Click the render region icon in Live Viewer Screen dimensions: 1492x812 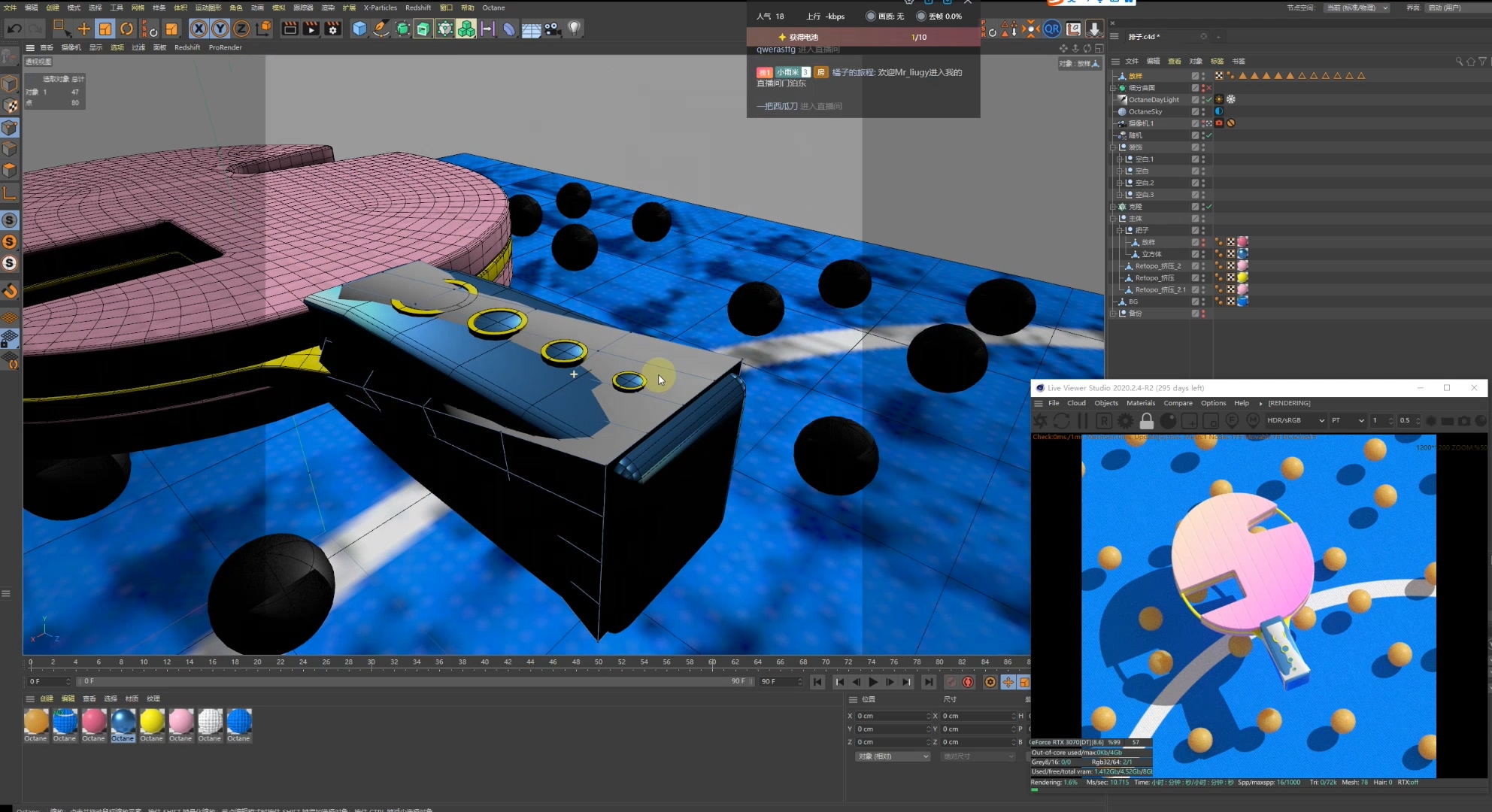point(1189,421)
